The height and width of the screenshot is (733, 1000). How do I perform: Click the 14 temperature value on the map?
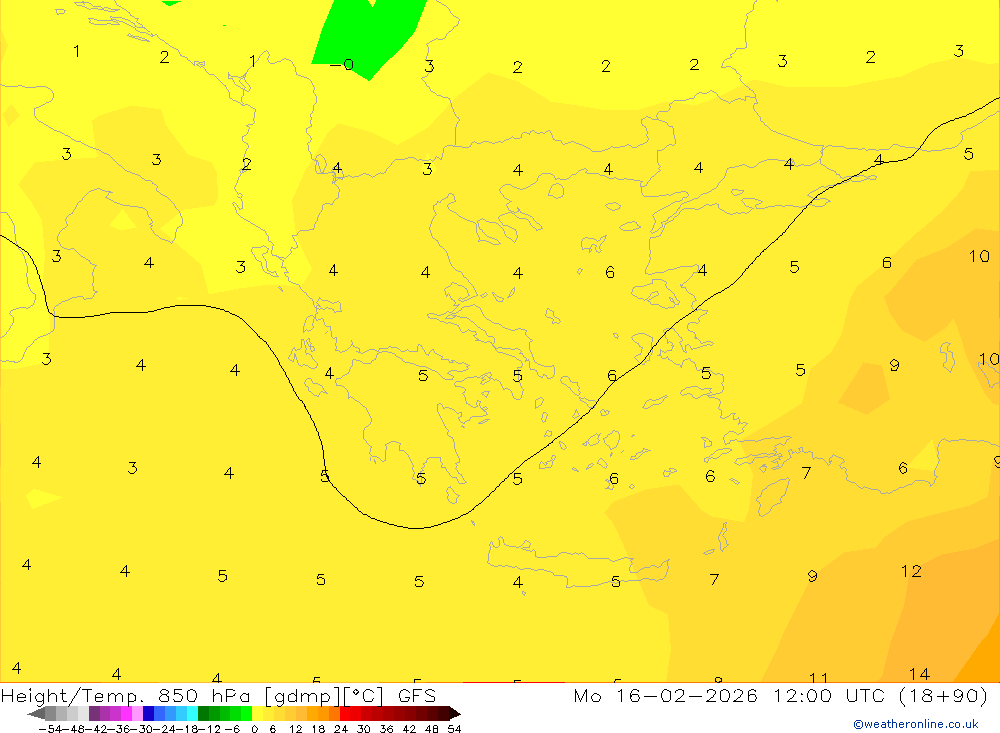[919, 674]
